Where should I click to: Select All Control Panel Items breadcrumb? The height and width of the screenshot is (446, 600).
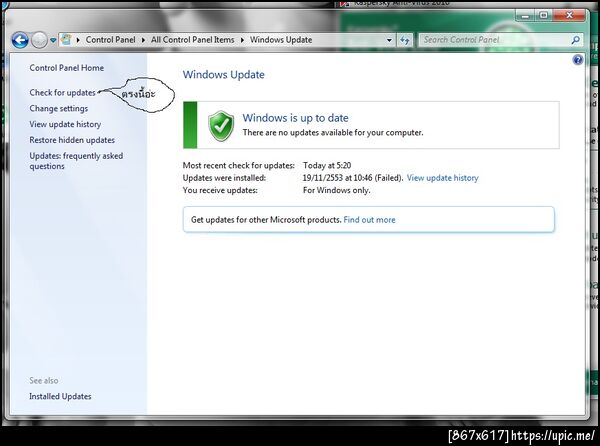click(x=192, y=40)
